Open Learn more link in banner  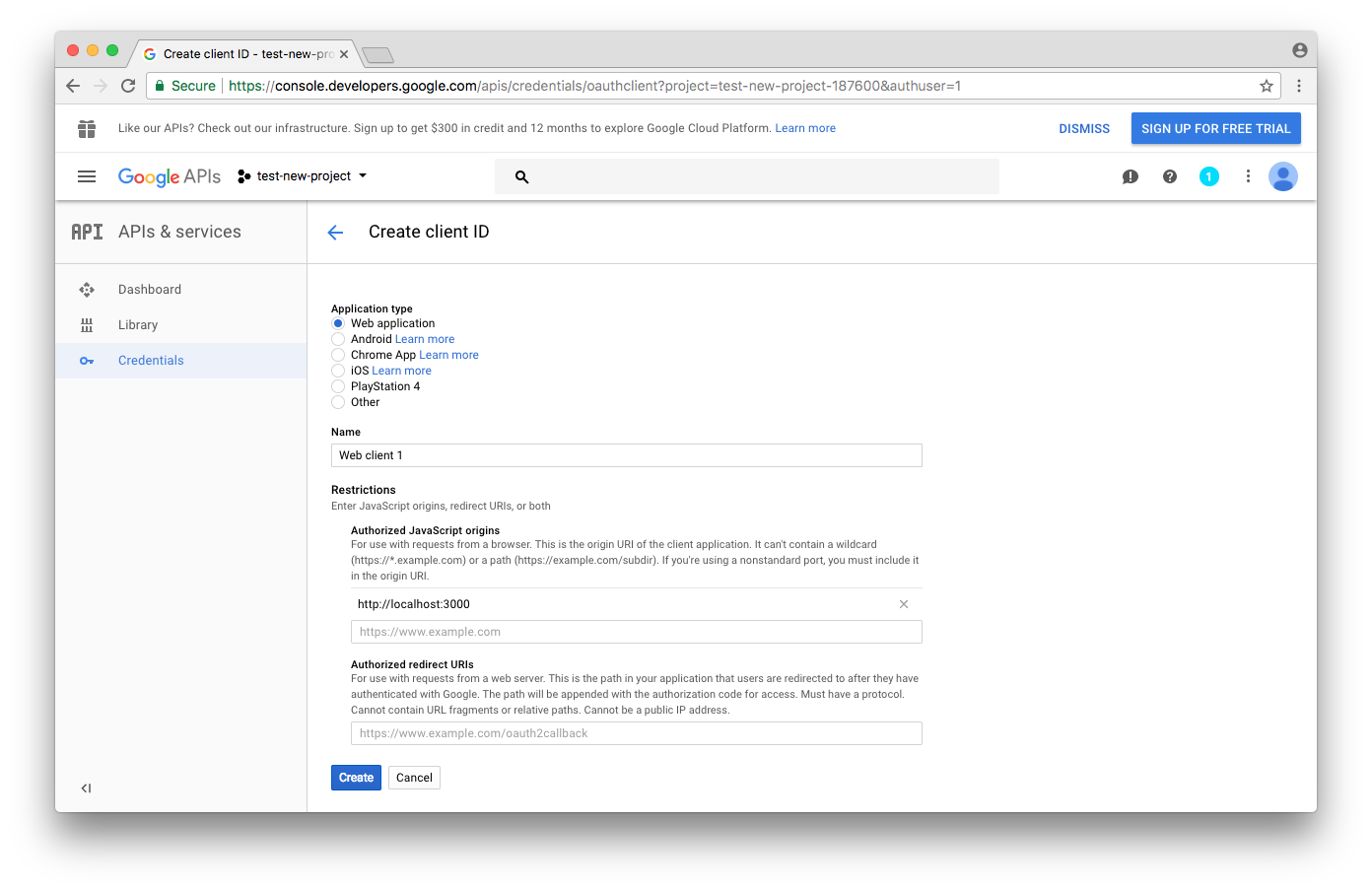(x=805, y=128)
